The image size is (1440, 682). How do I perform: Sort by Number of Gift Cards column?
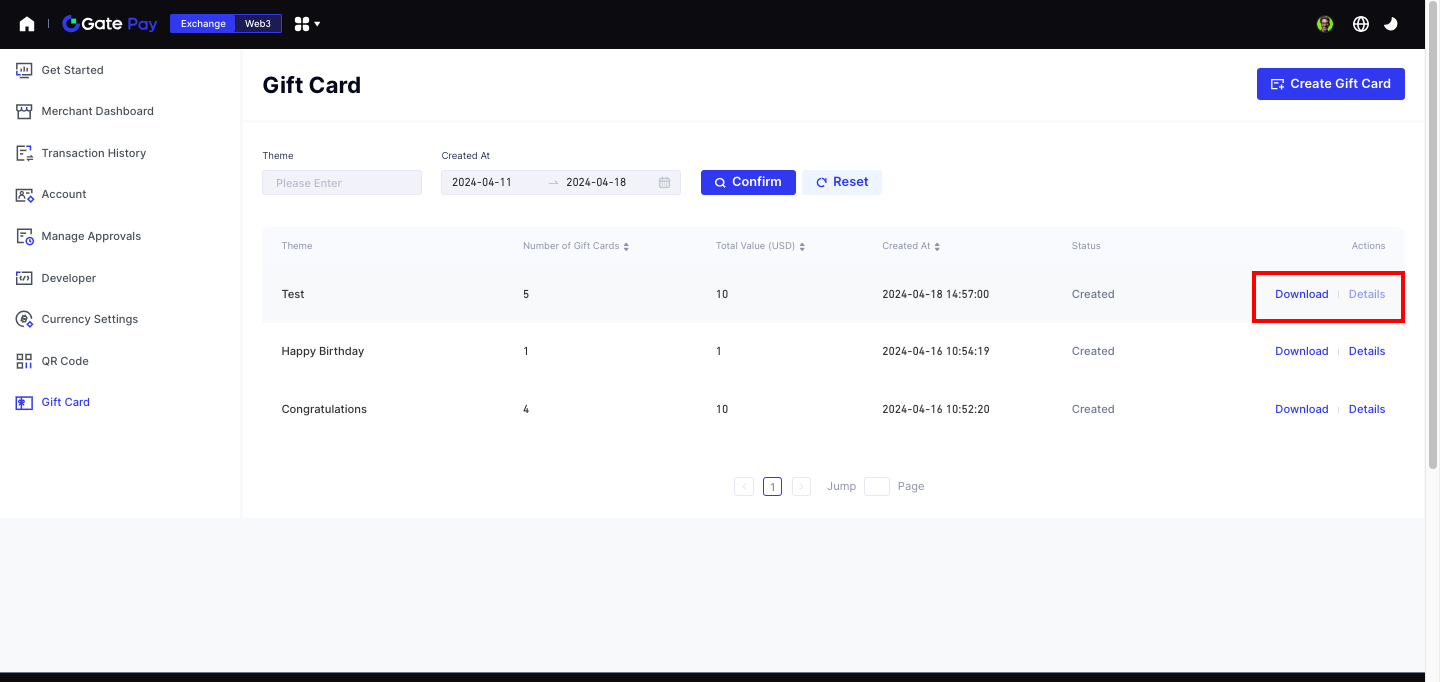[626, 246]
